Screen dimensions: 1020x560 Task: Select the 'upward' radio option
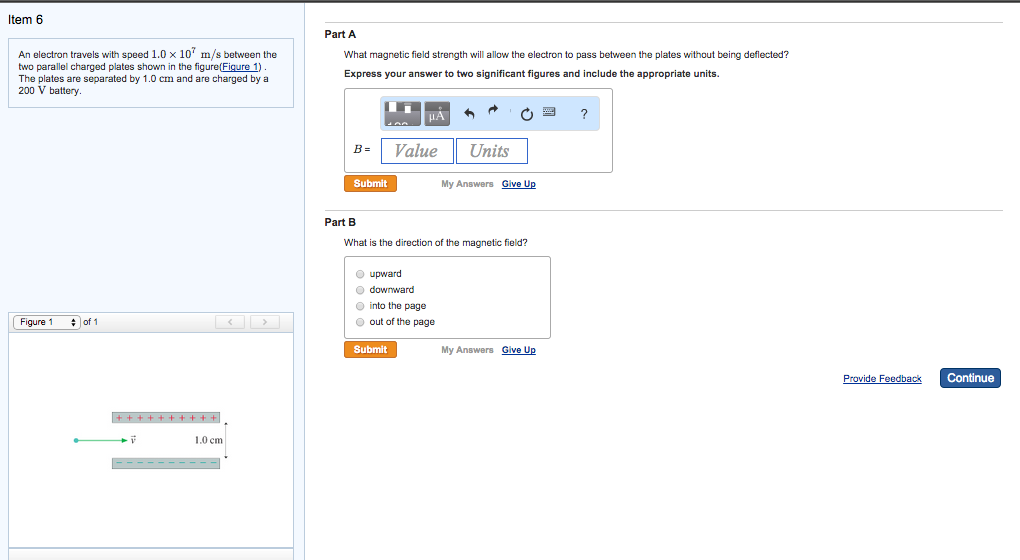[360, 274]
